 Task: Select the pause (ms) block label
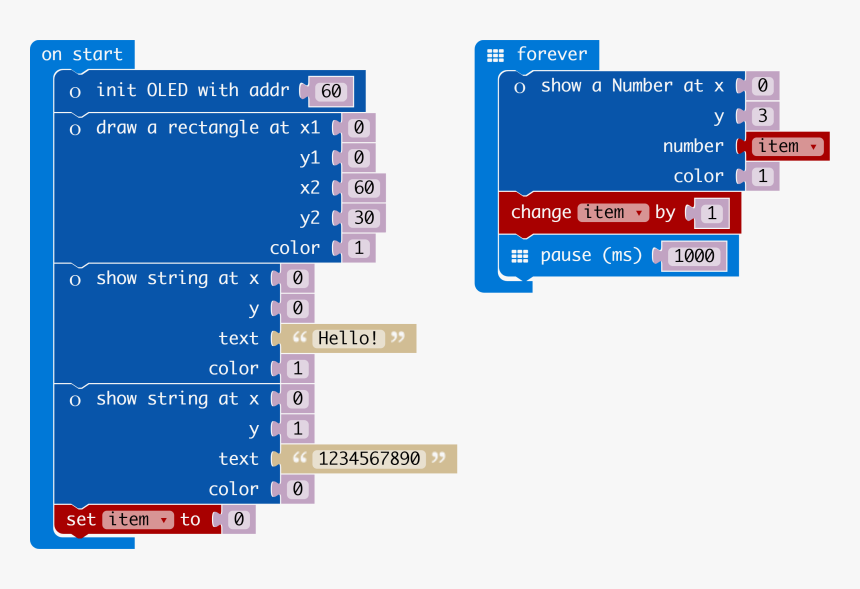(x=591, y=256)
